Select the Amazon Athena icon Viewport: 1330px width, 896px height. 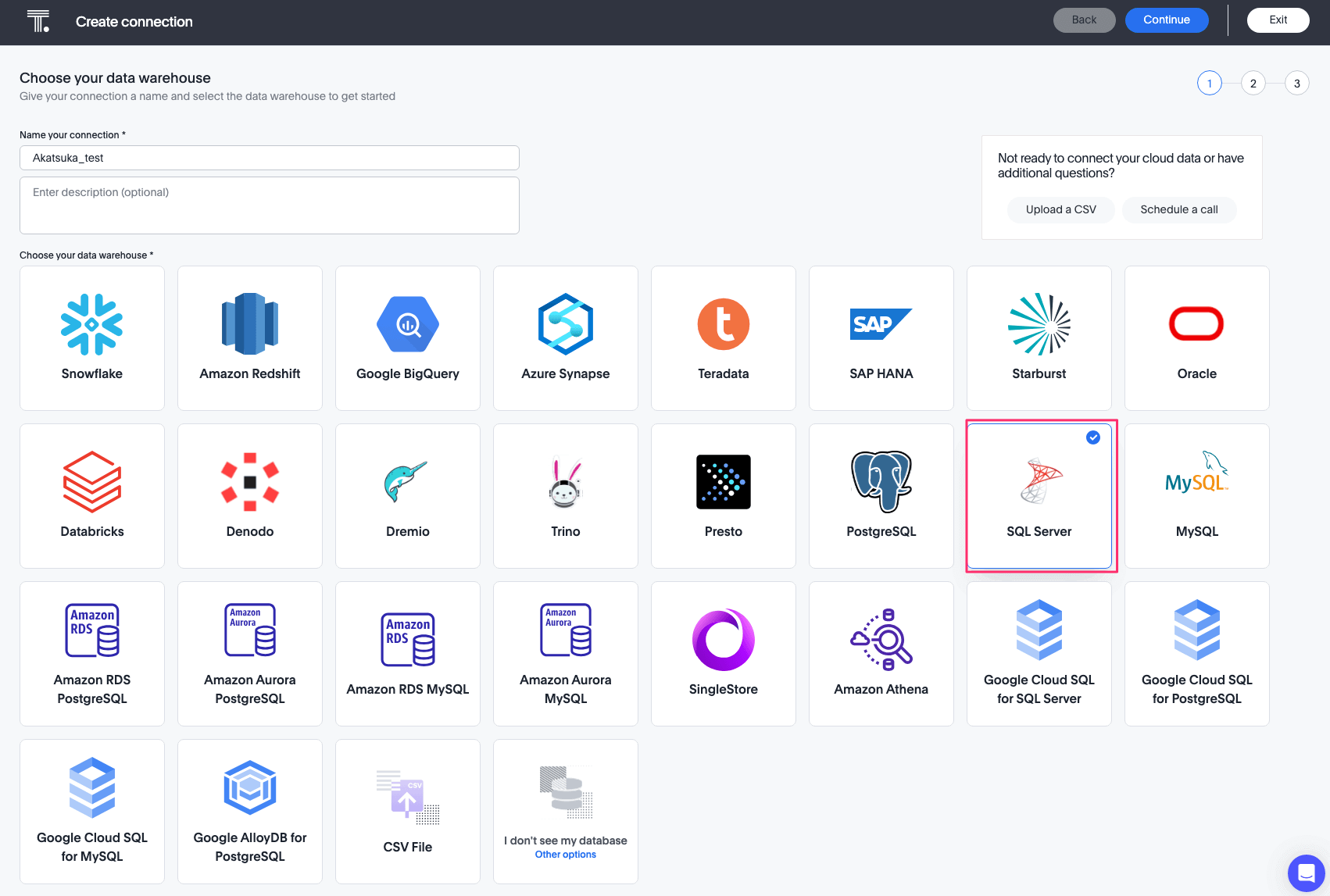[x=881, y=640]
